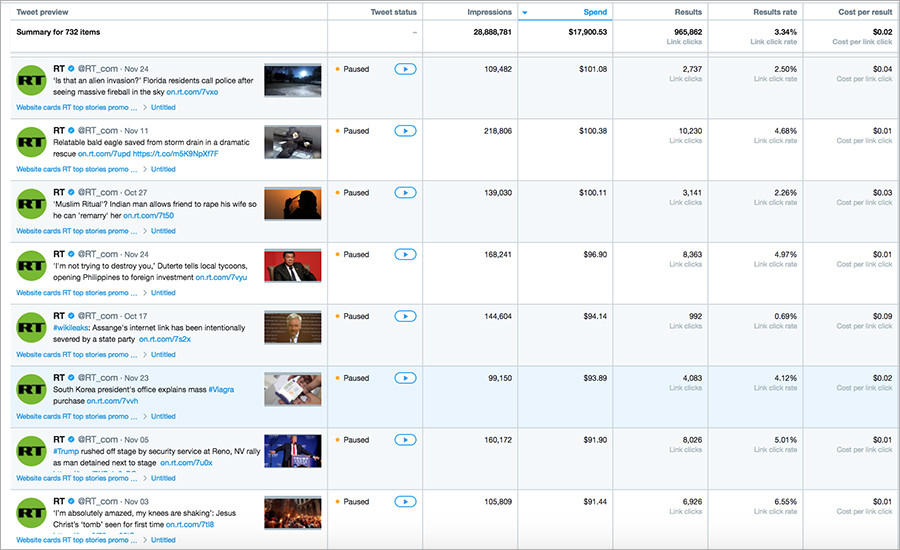This screenshot has width=900, height=550.
Task: Open Trump rally stage thumbnail
Action: click(293, 451)
